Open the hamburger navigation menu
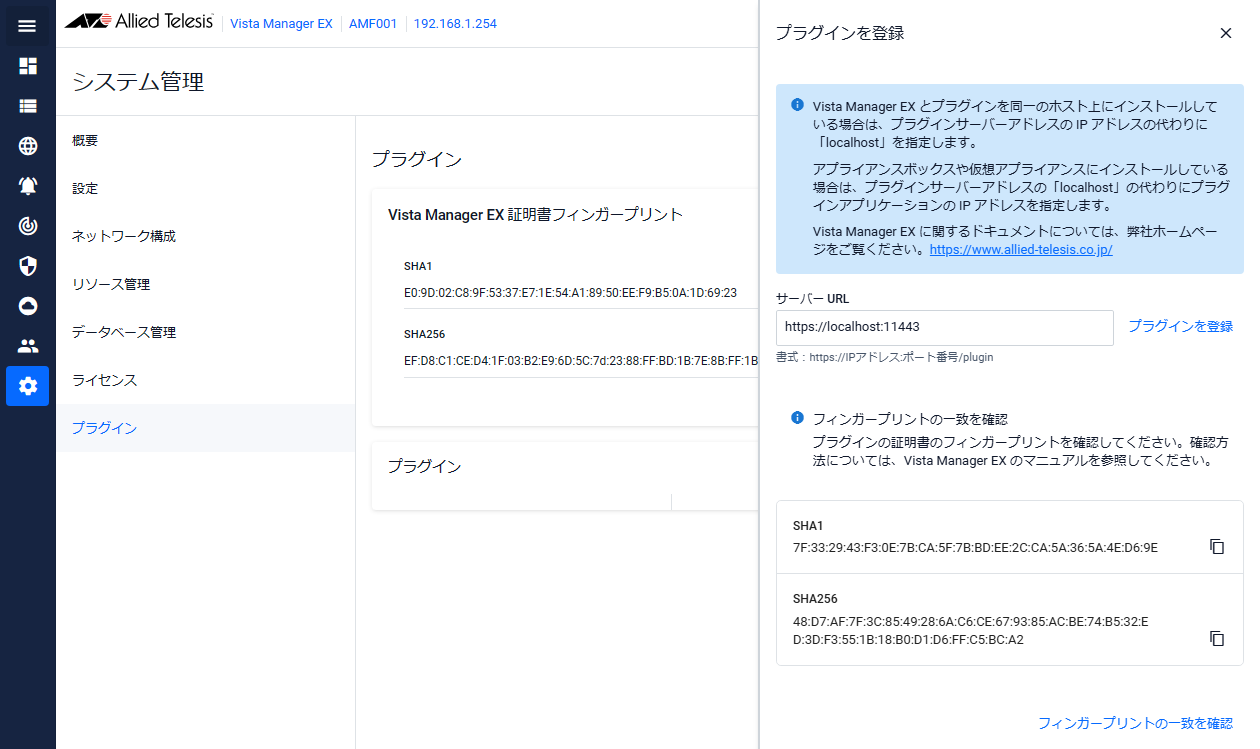 [x=27, y=26]
